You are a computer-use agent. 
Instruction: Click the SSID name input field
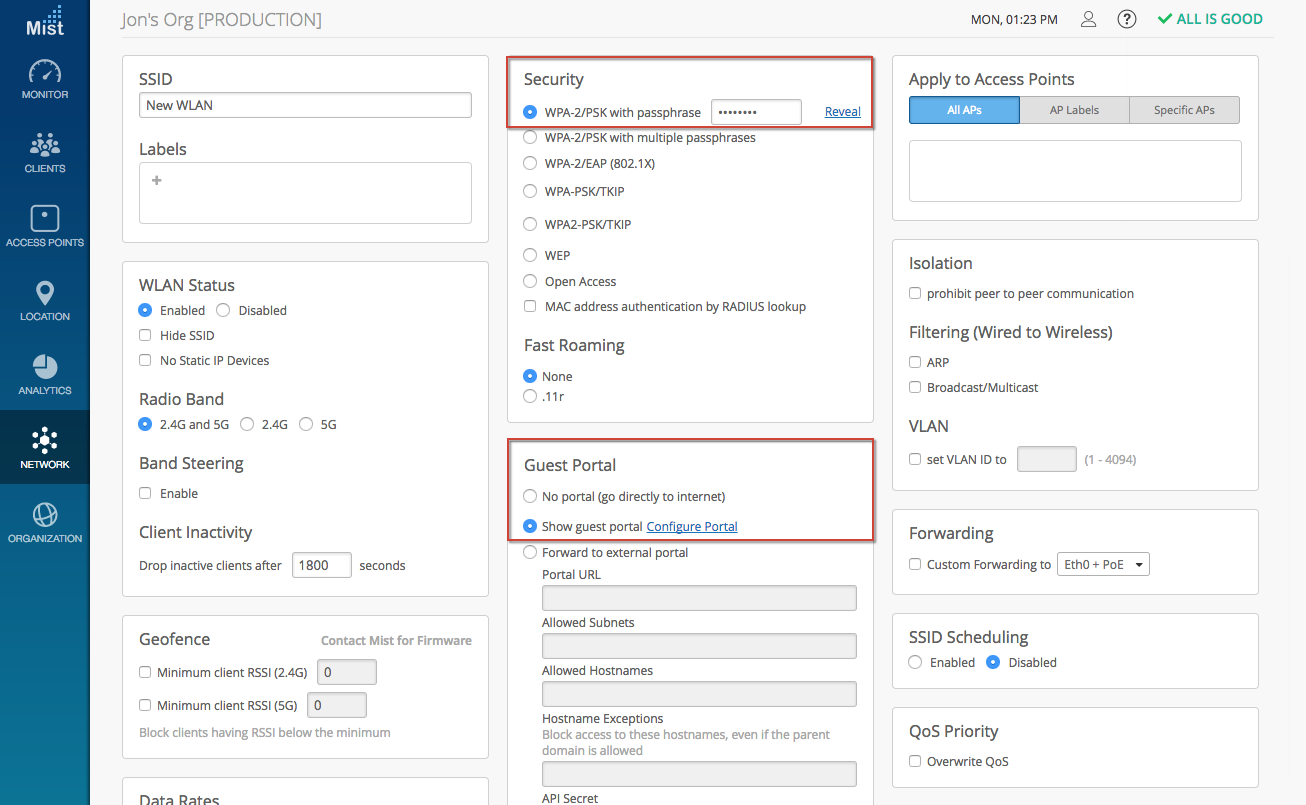point(305,105)
